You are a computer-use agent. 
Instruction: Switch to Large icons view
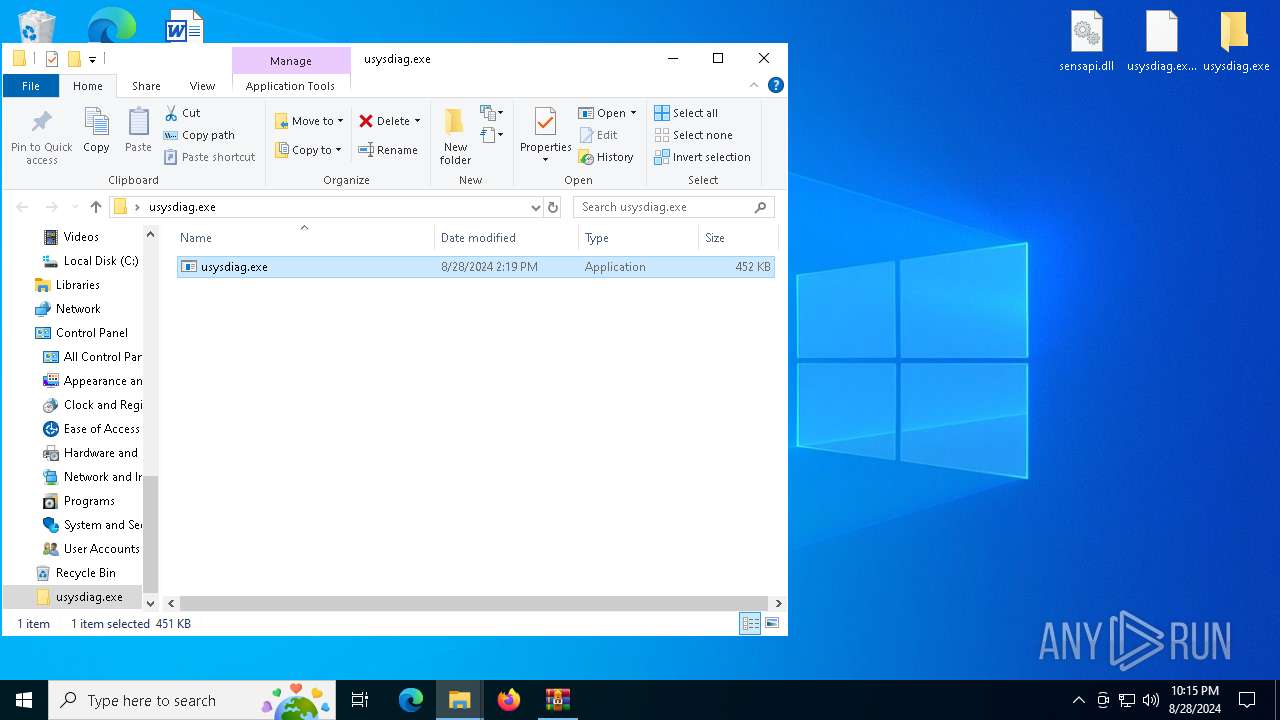[772, 624]
